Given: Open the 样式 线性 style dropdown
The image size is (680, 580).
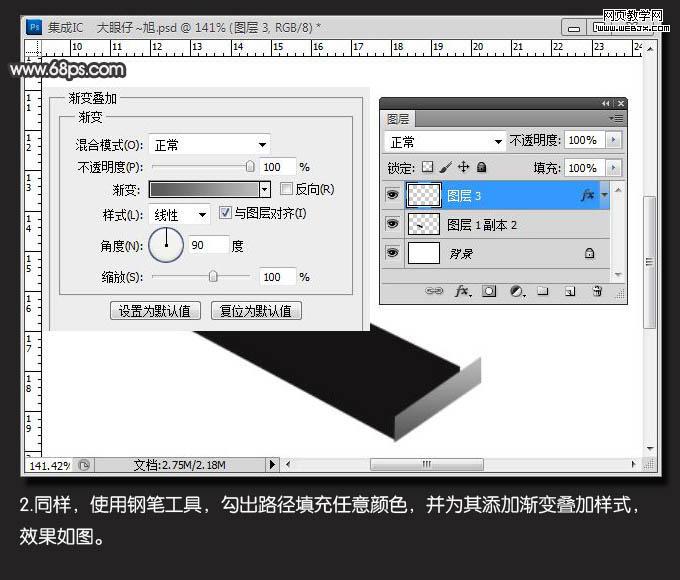Looking at the screenshot, I should click(180, 215).
